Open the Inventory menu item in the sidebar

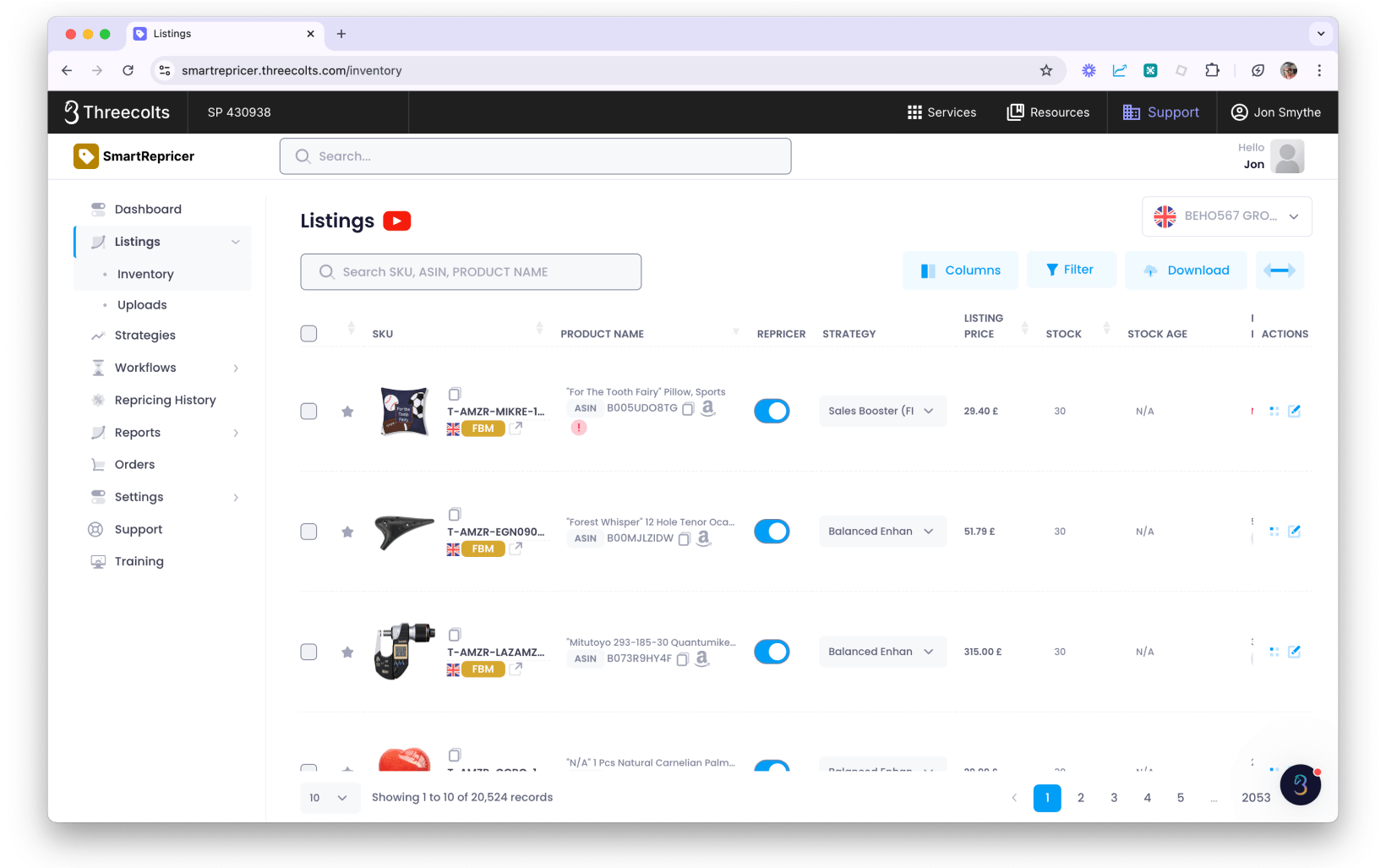tap(145, 273)
